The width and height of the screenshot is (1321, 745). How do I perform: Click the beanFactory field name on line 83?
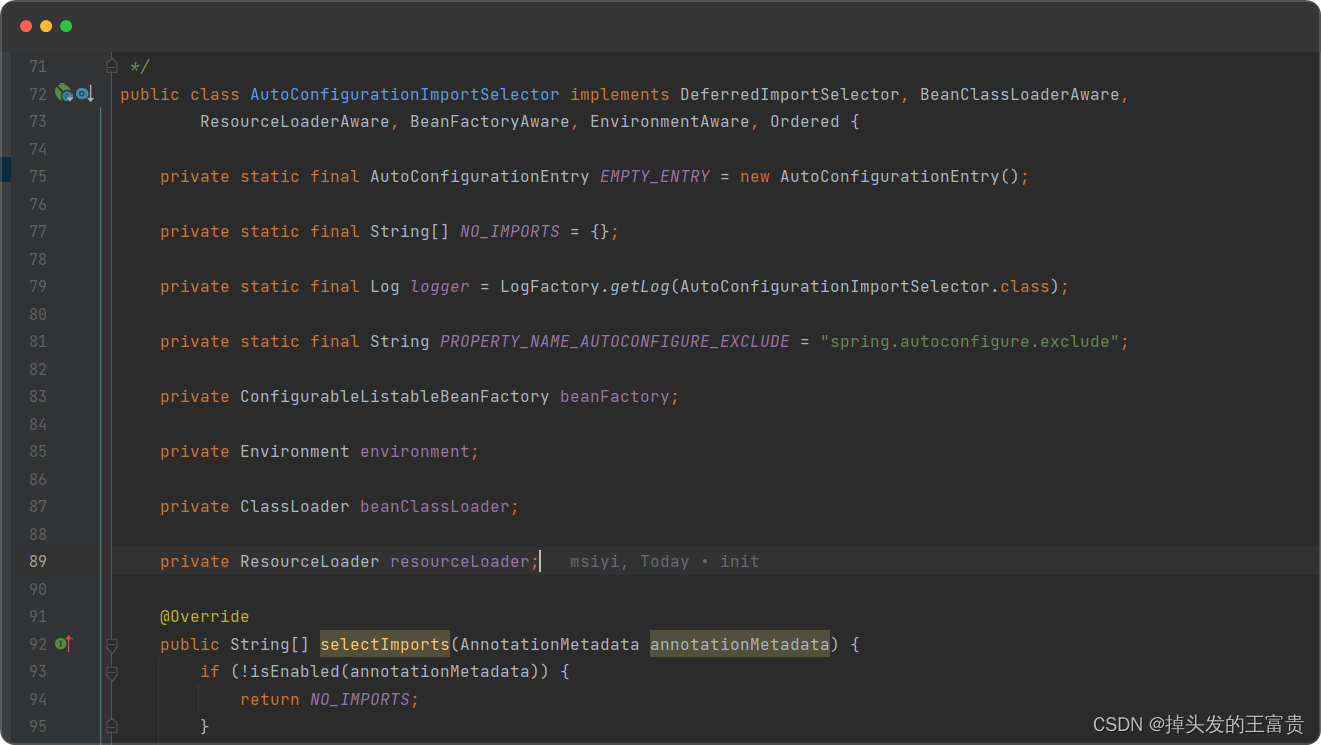point(615,396)
